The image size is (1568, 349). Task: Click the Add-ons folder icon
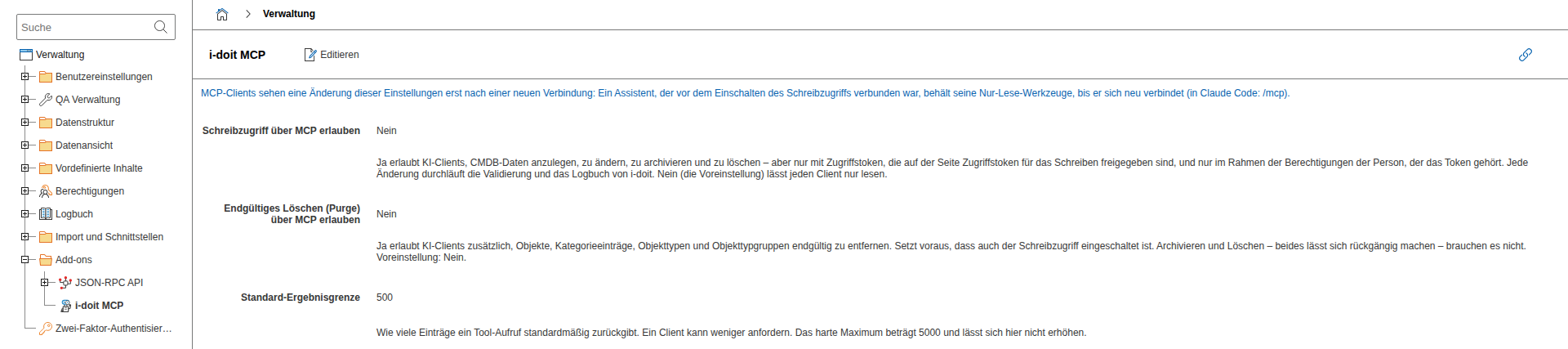click(46, 260)
